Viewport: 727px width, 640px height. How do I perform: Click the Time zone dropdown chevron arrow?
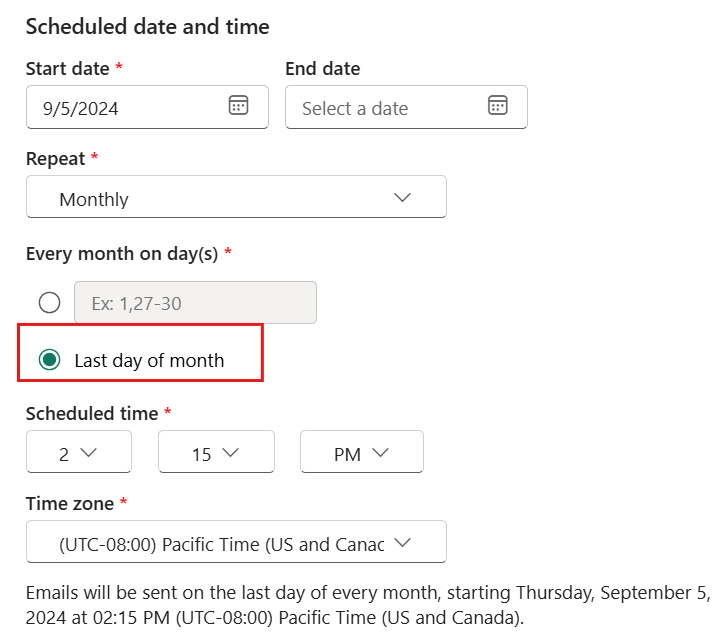pos(402,542)
